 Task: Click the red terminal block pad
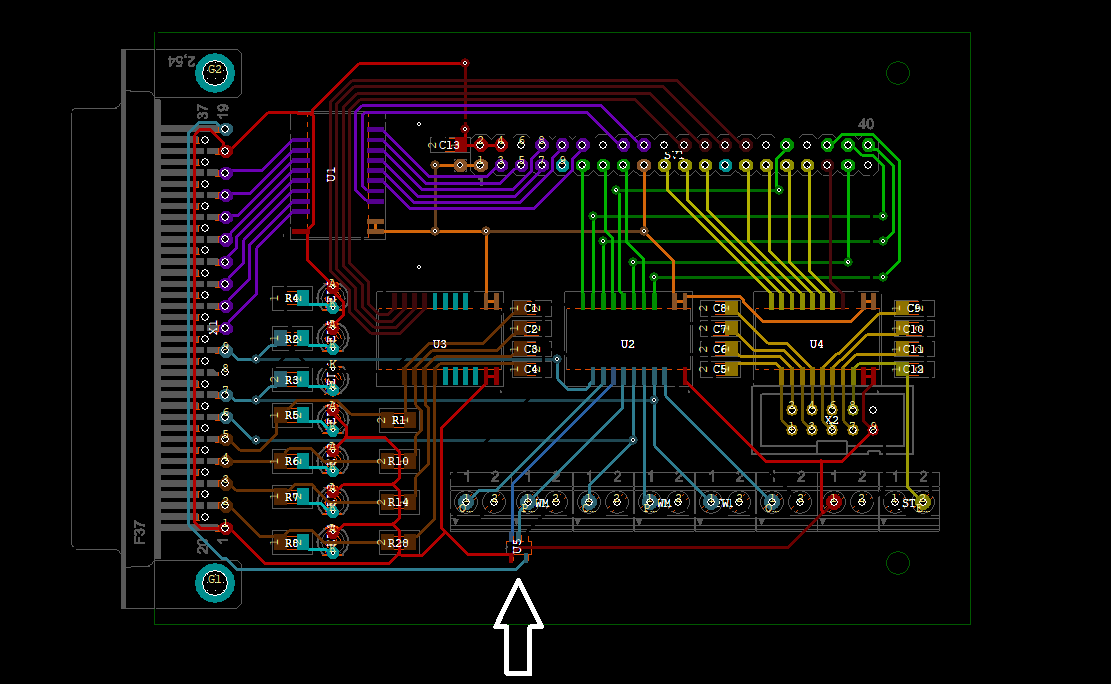[833, 502]
